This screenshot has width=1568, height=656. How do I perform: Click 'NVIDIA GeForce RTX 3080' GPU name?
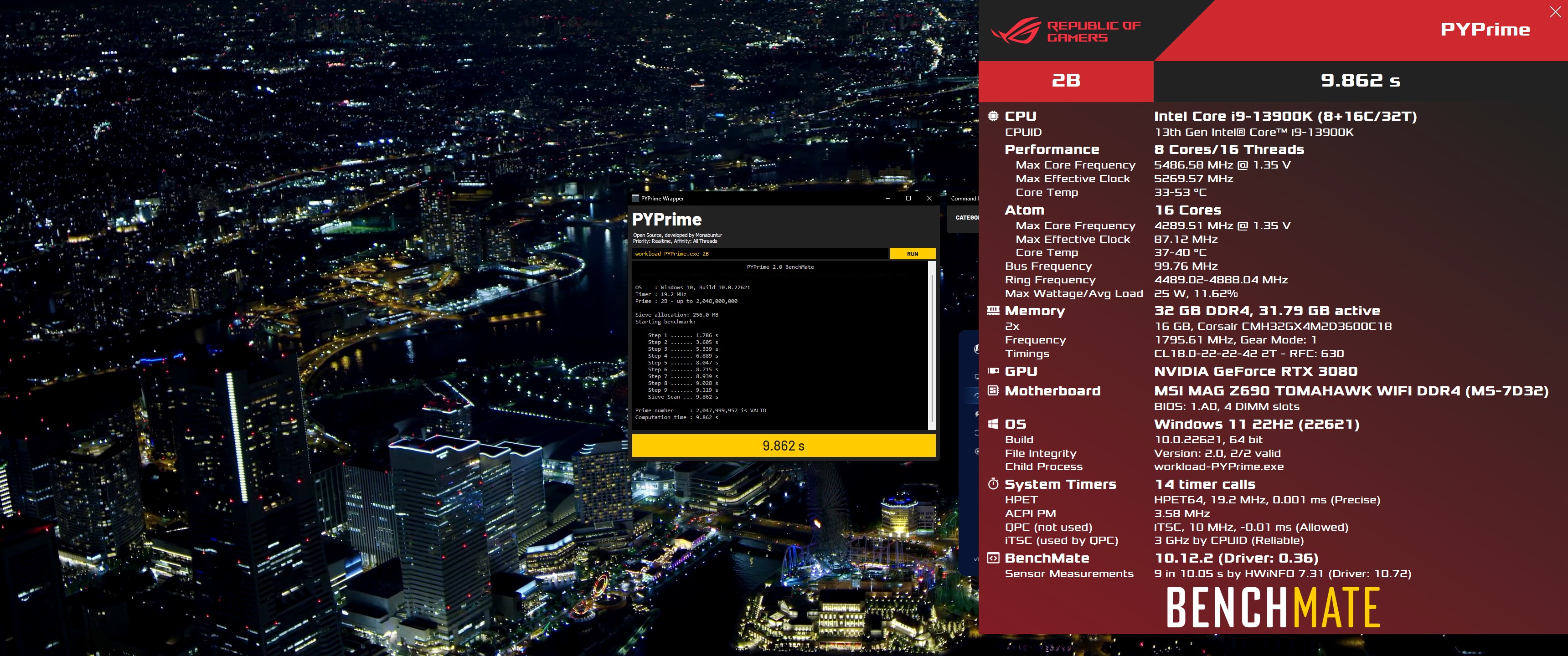[x=1255, y=371]
